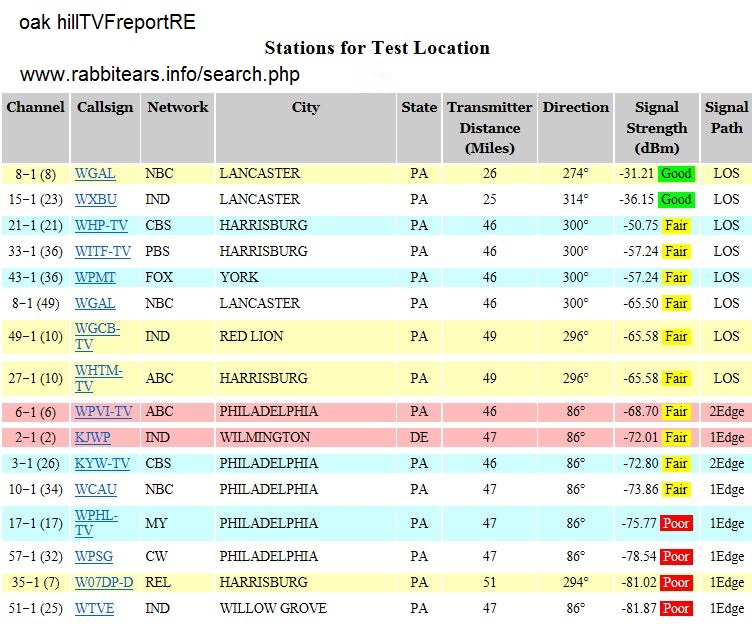Open the WPHL-TV station link
Screen dimensions: 752x624
click(96, 523)
